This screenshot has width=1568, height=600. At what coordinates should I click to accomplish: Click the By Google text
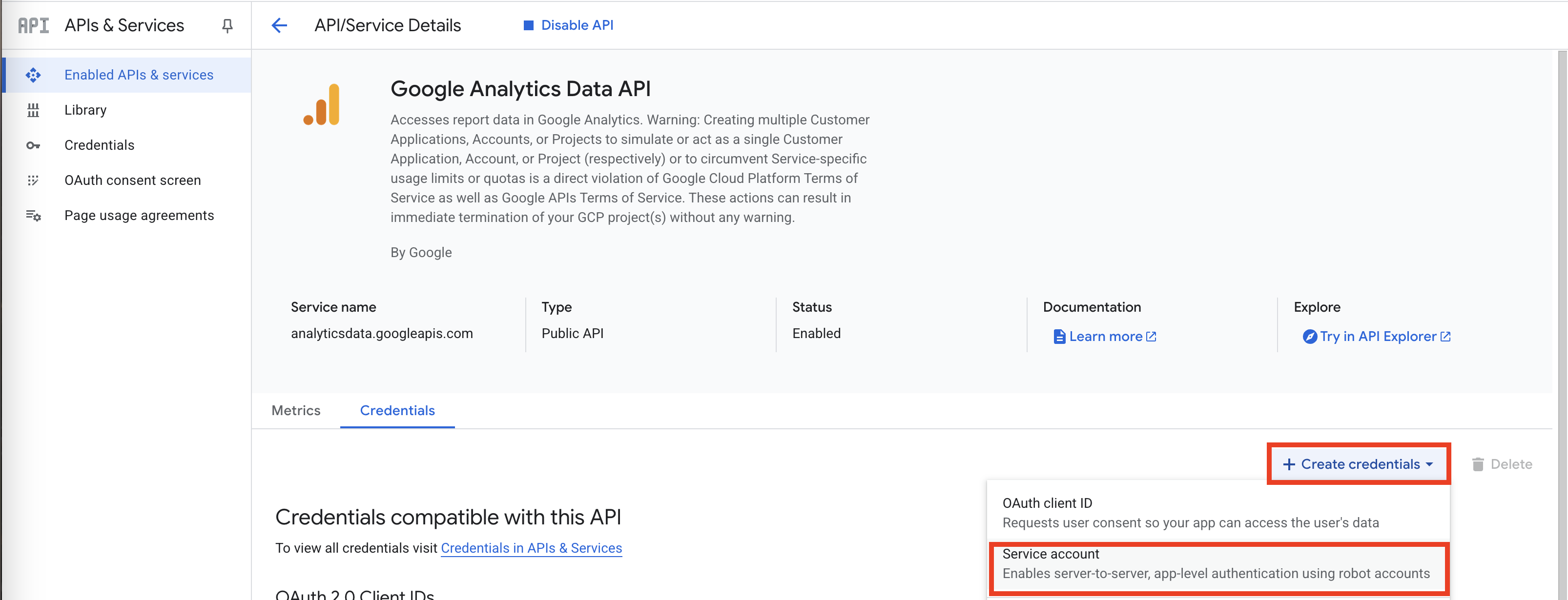(x=421, y=253)
